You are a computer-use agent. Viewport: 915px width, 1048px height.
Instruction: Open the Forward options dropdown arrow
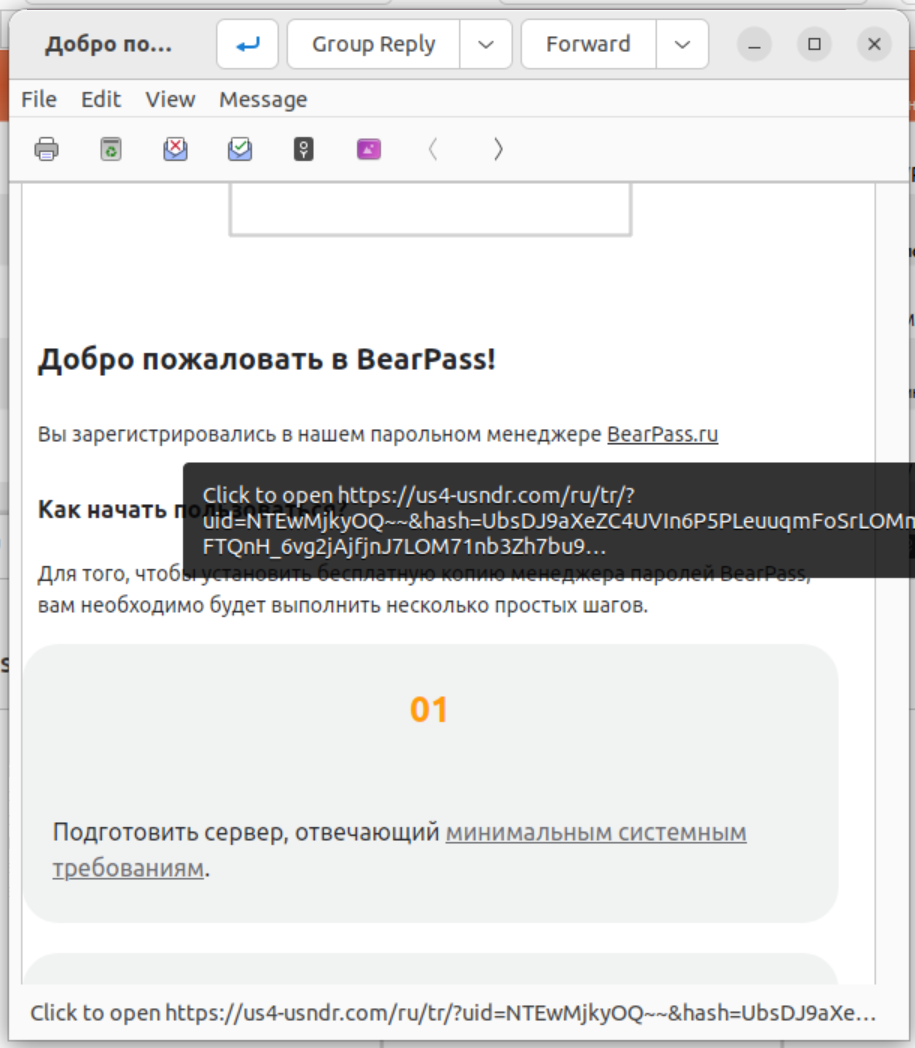pyautogui.click(x=682, y=45)
